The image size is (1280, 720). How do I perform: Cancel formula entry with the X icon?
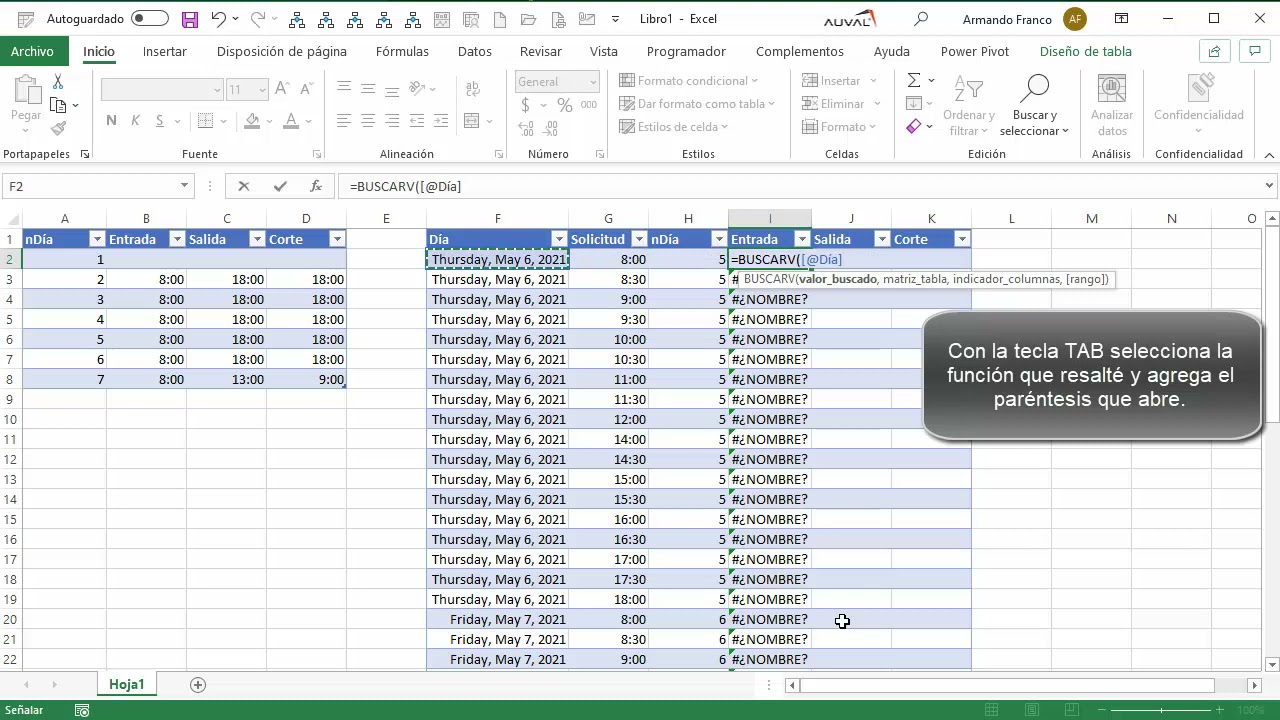point(244,186)
